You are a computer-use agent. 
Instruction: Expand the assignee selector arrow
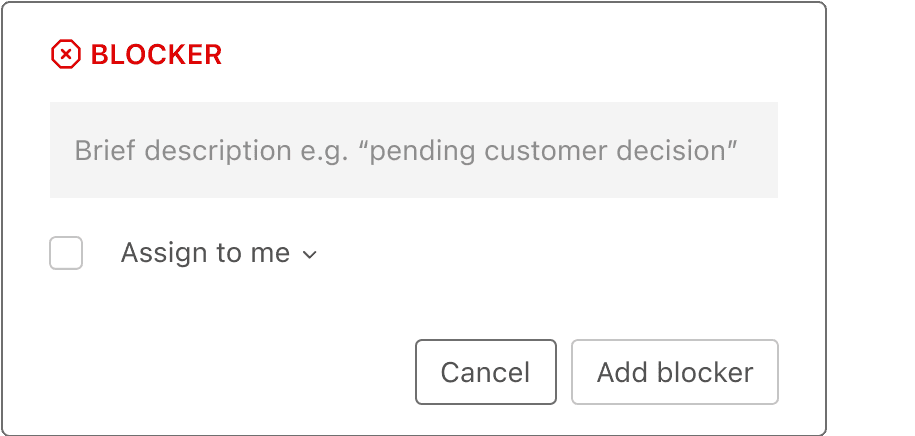click(309, 256)
